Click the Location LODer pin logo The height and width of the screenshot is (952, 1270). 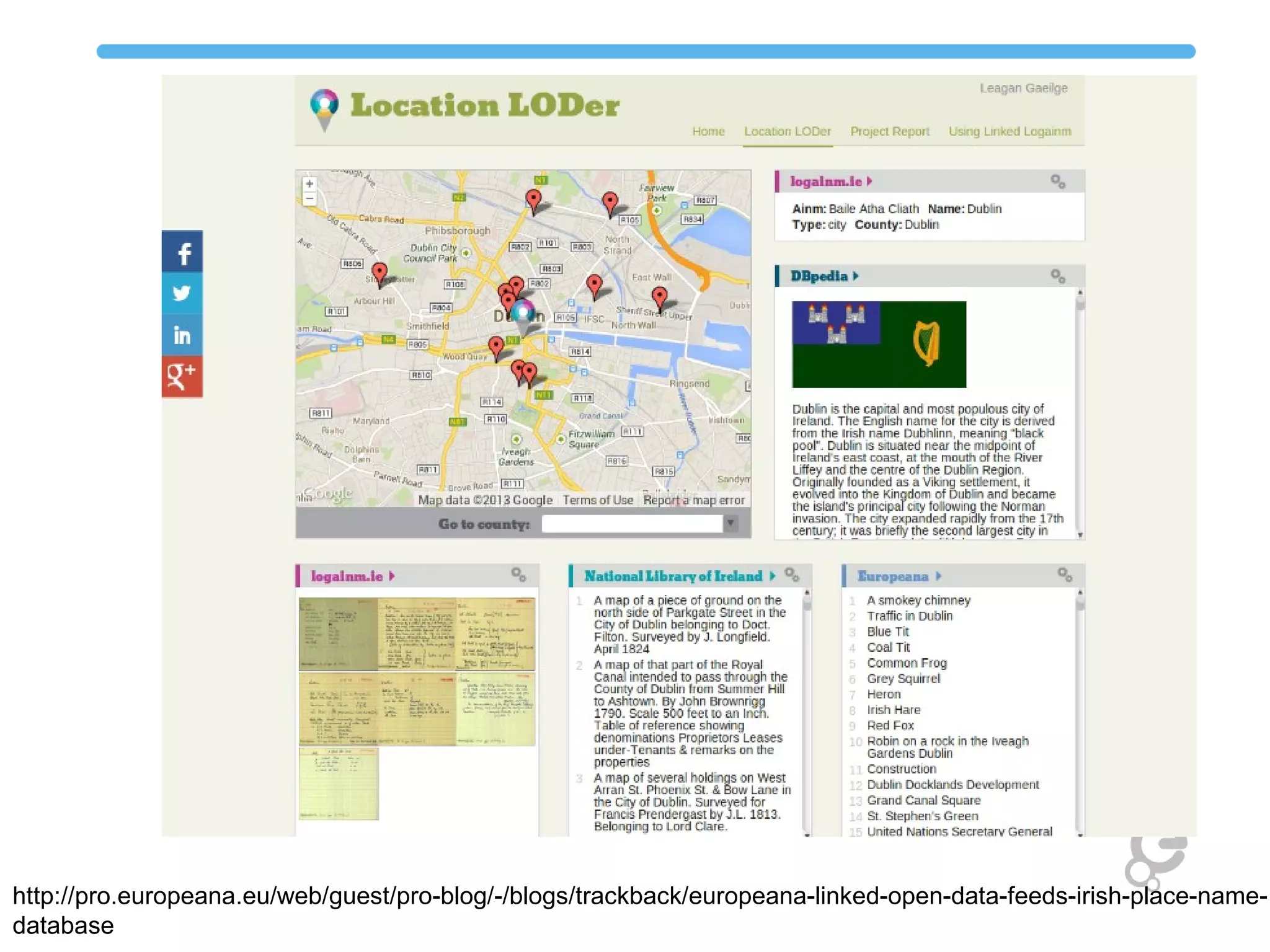(324, 109)
